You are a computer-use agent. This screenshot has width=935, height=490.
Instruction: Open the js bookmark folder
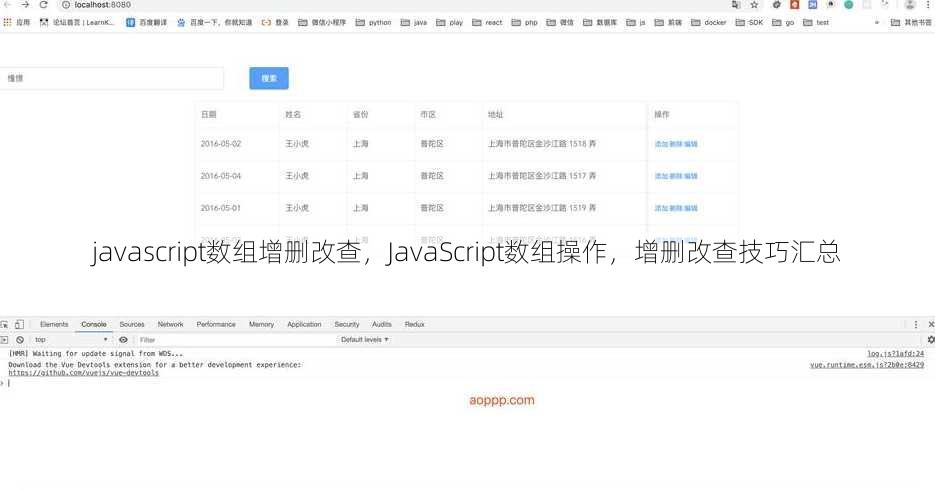point(636,22)
